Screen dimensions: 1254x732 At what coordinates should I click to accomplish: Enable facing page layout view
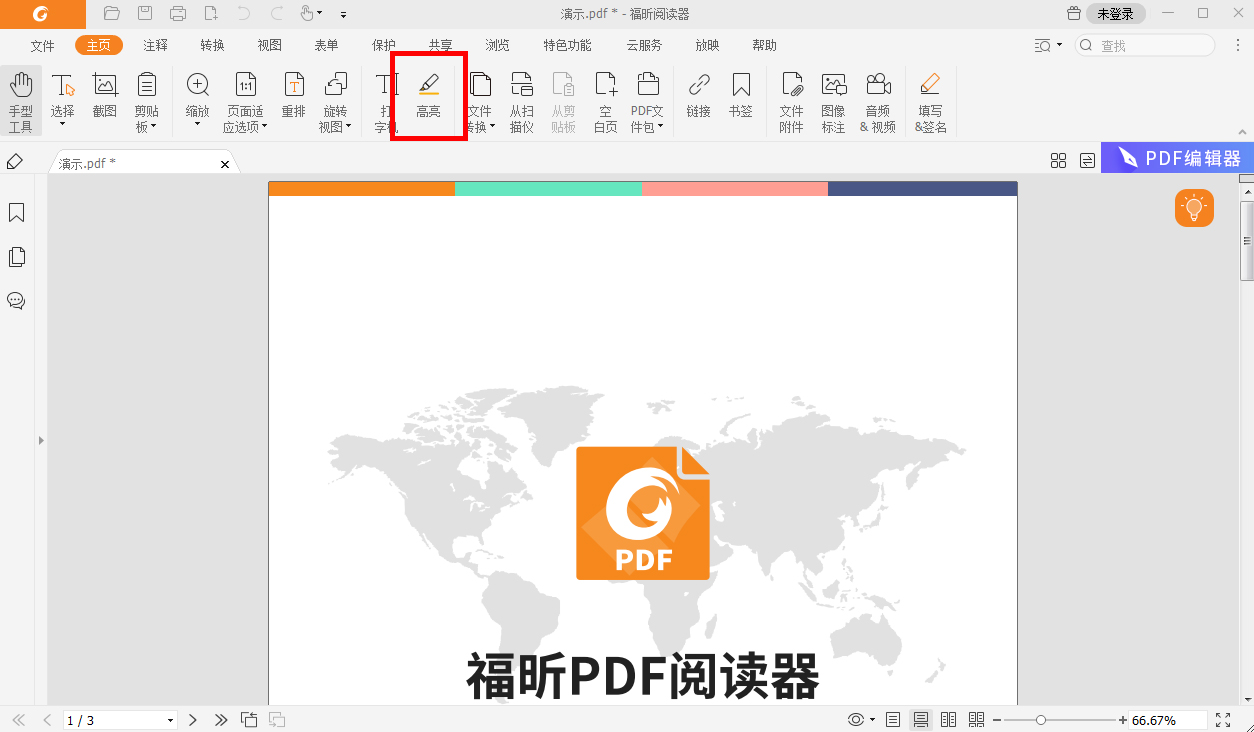(x=948, y=719)
